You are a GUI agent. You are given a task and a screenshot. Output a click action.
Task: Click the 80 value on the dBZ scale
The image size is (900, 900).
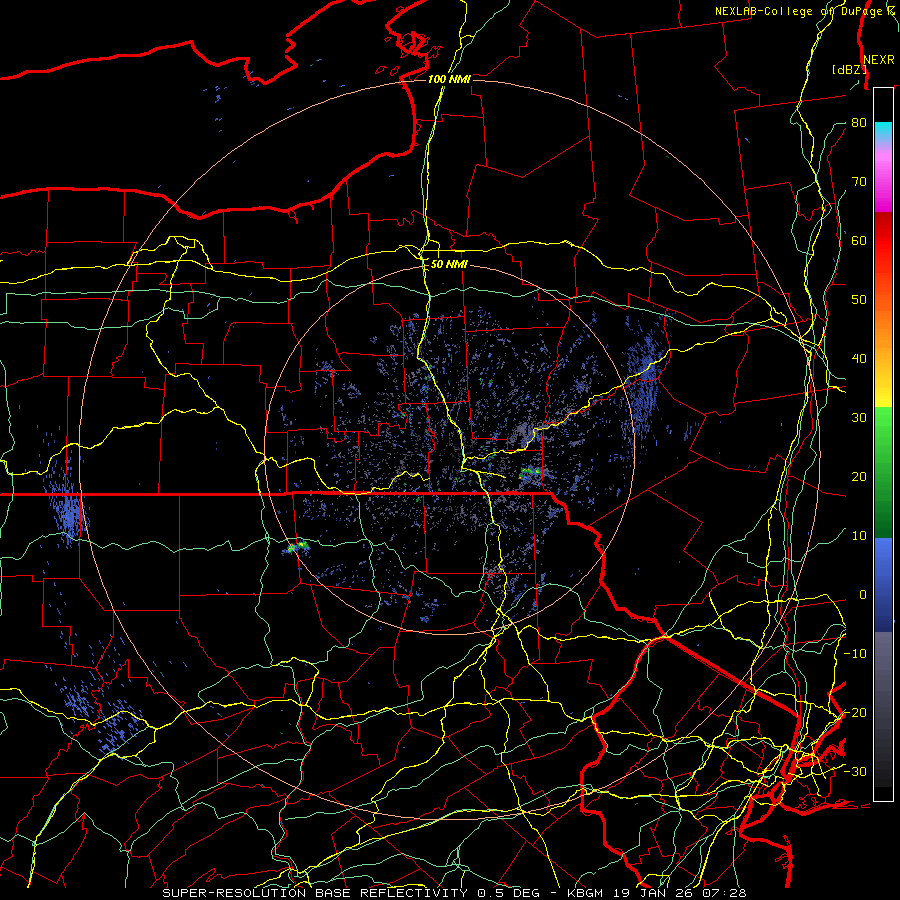[x=859, y=123]
